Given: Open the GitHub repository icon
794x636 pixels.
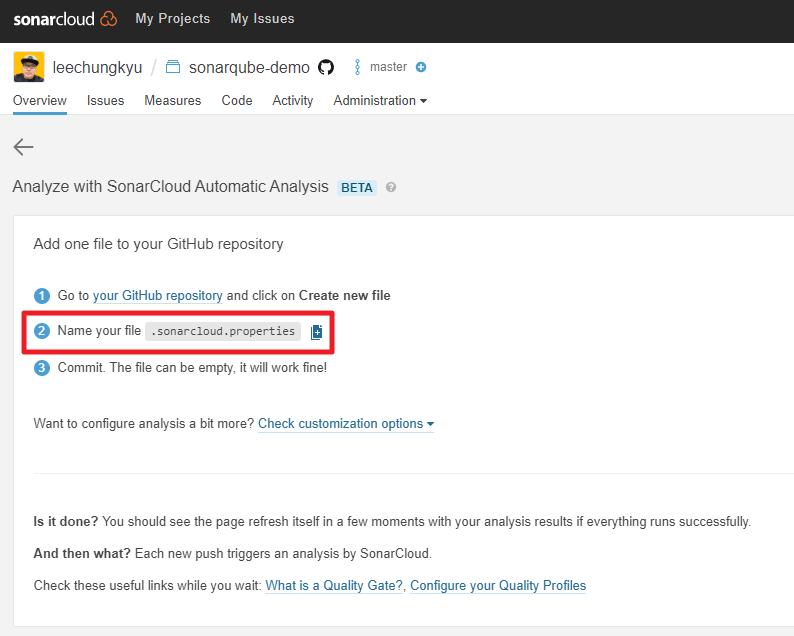Looking at the screenshot, I should [326, 67].
